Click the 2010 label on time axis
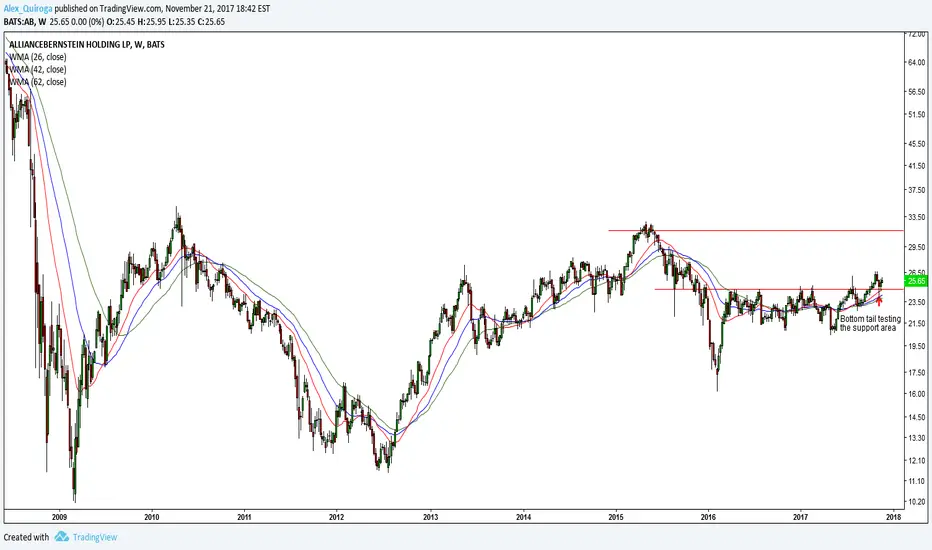This screenshot has height=550, width=932. tap(152, 517)
